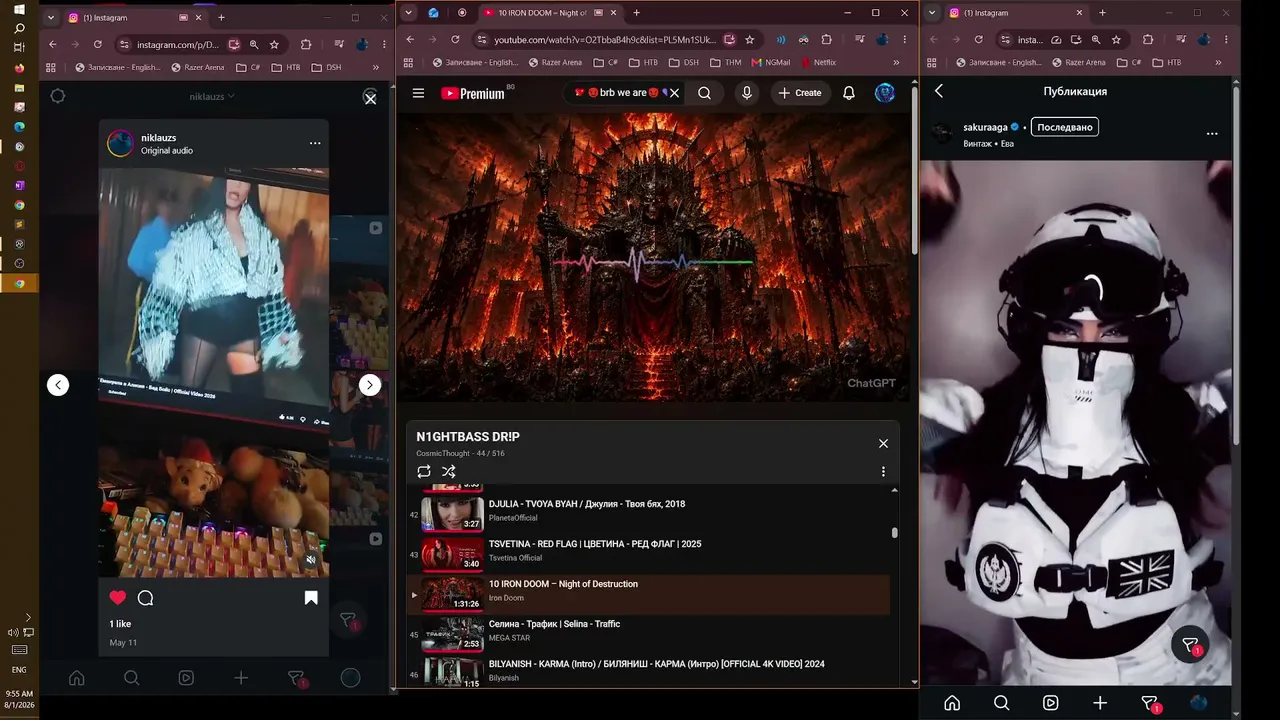The image size is (1280, 720).
Task: Start YouTube voice search with the microphone
Action: [746, 93]
